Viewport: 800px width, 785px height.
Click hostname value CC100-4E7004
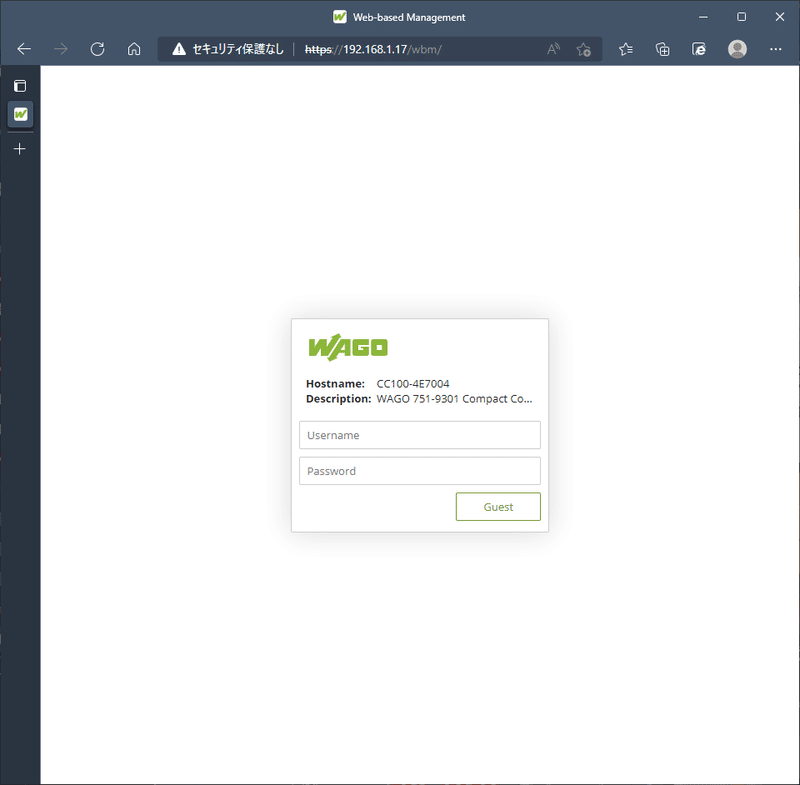413,384
